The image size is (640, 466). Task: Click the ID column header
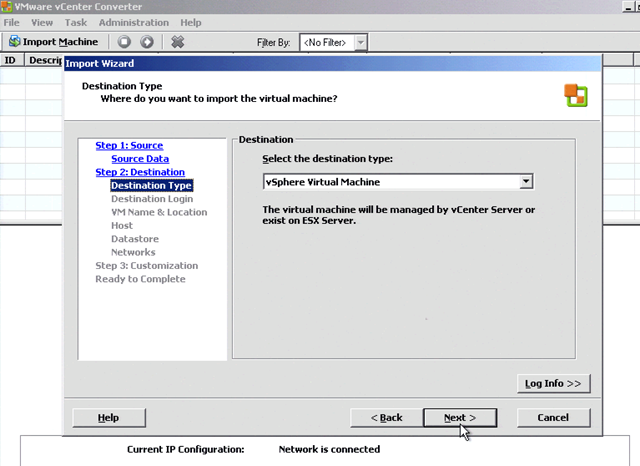point(12,60)
